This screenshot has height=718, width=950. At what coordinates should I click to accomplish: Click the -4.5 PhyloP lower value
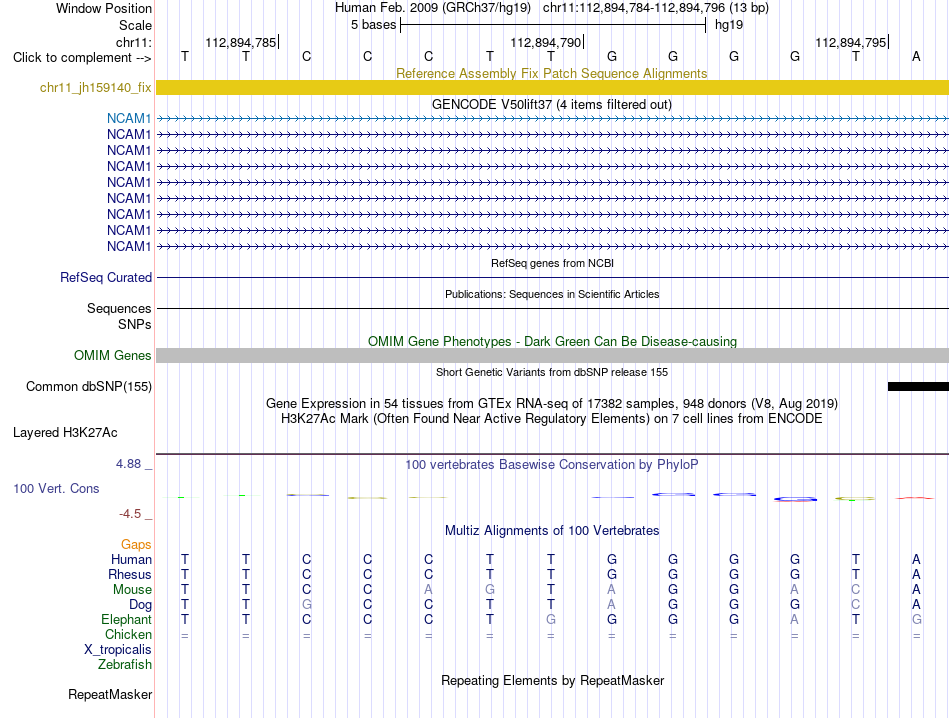tap(130, 514)
